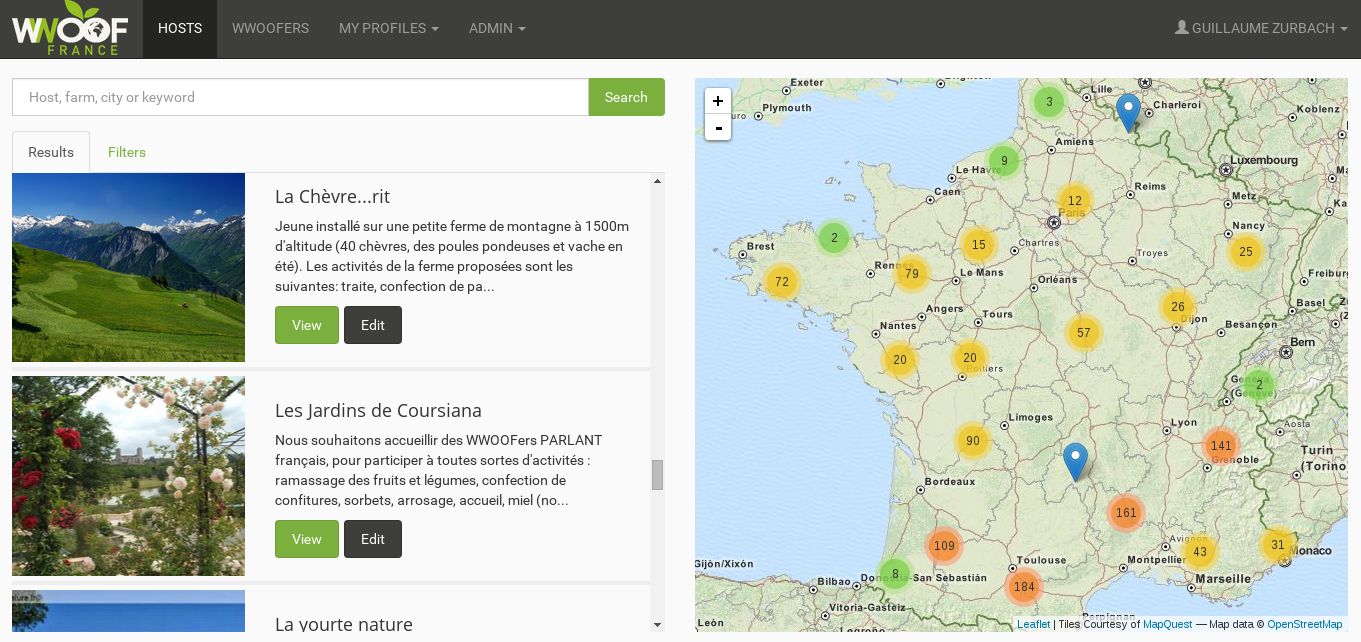Viewport: 1361px width, 642px height.
Task: View the La Chèvre...rit host
Action: coord(307,325)
